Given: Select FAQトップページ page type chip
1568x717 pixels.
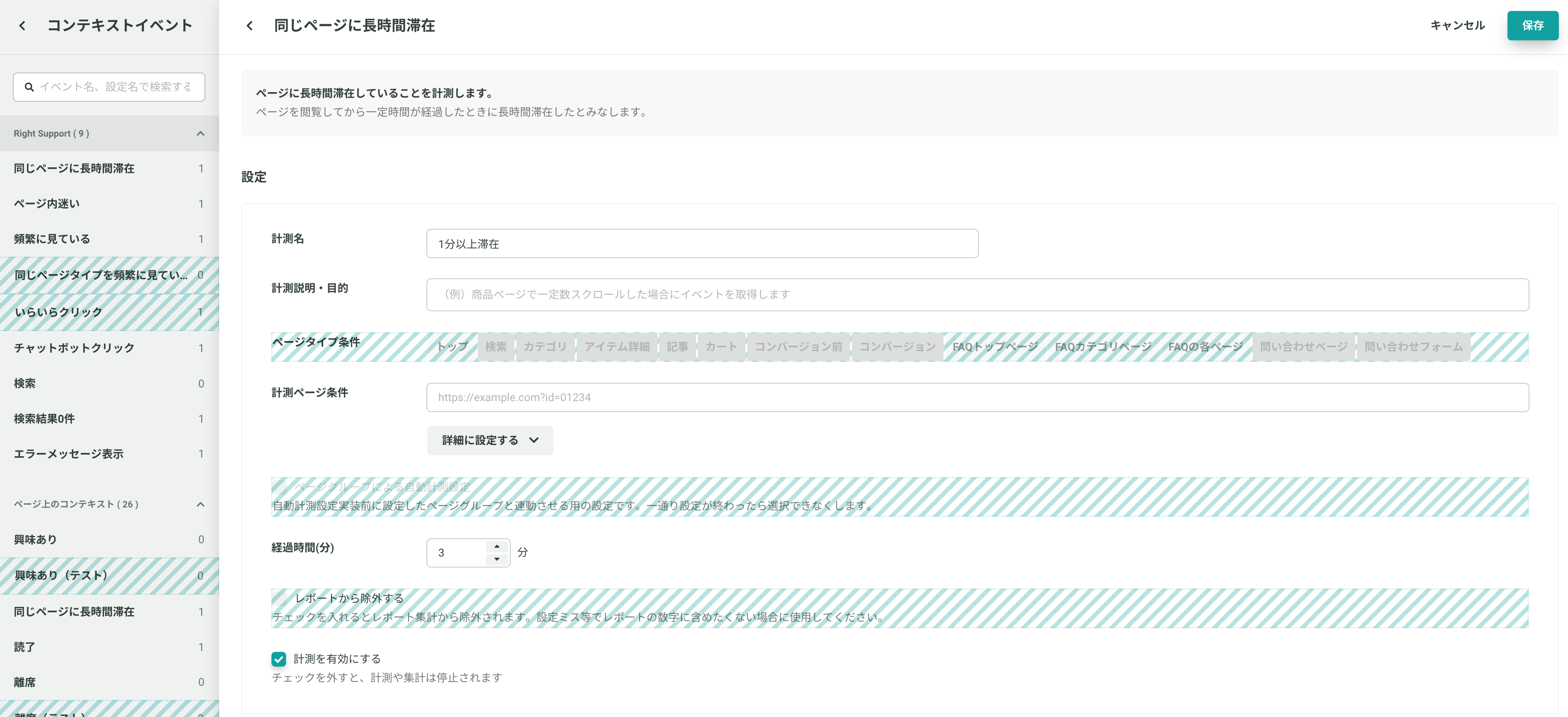Looking at the screenshot, I should (994, 346).
